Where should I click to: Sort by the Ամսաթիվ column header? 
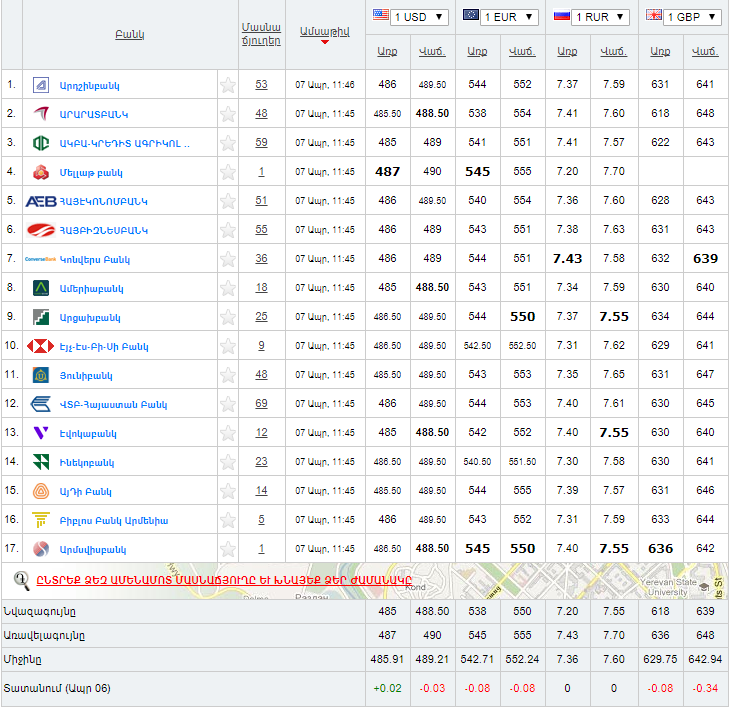click(x=325, y=30)
